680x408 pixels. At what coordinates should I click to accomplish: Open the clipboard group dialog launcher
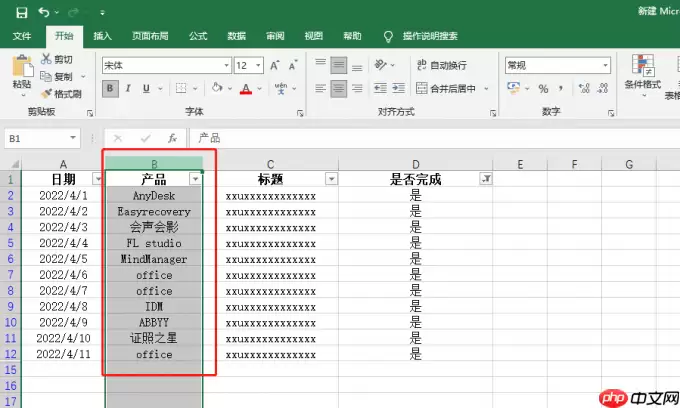click(x=90, y=113)
